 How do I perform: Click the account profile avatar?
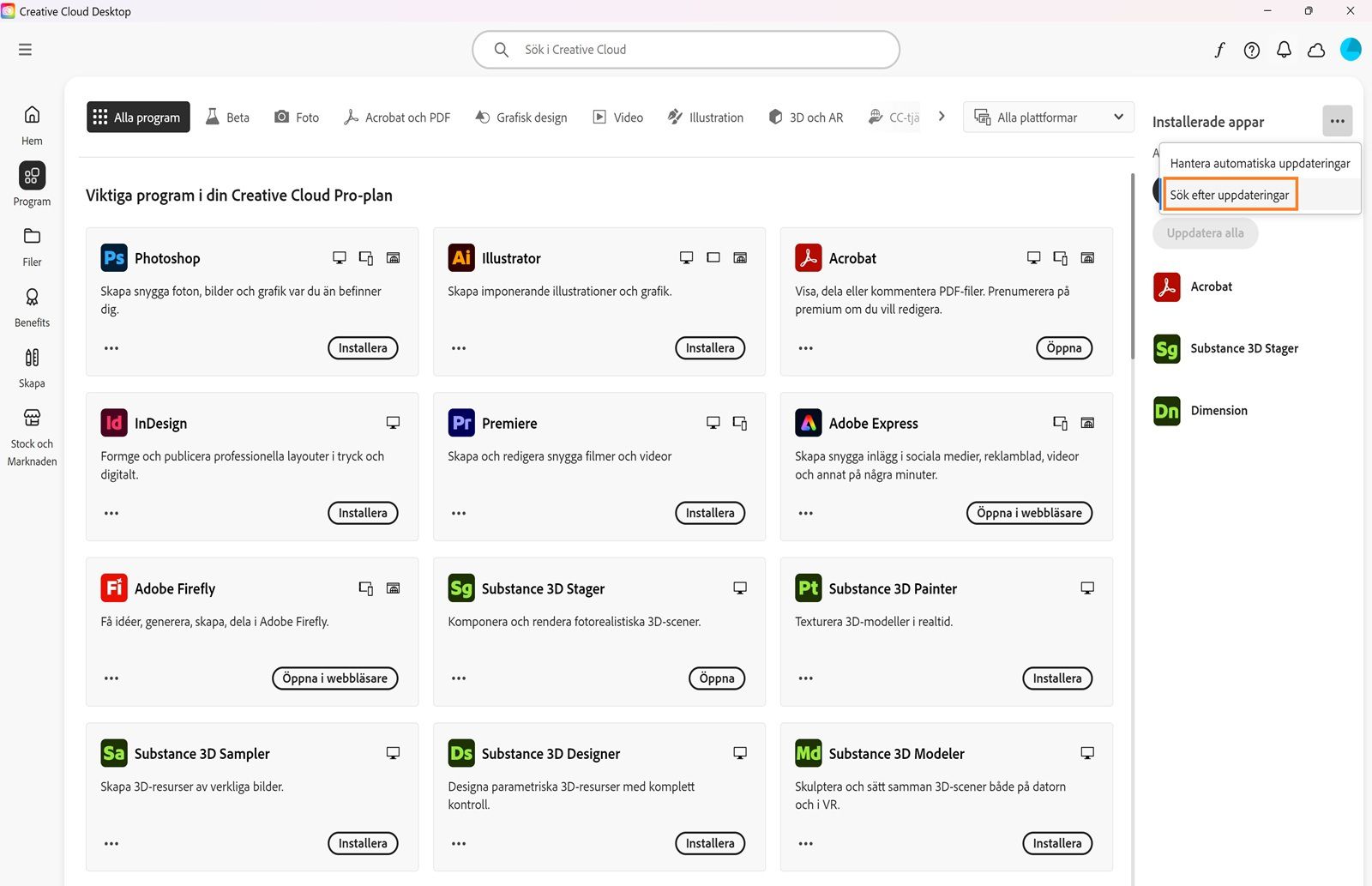click(x=1351, y=49)
